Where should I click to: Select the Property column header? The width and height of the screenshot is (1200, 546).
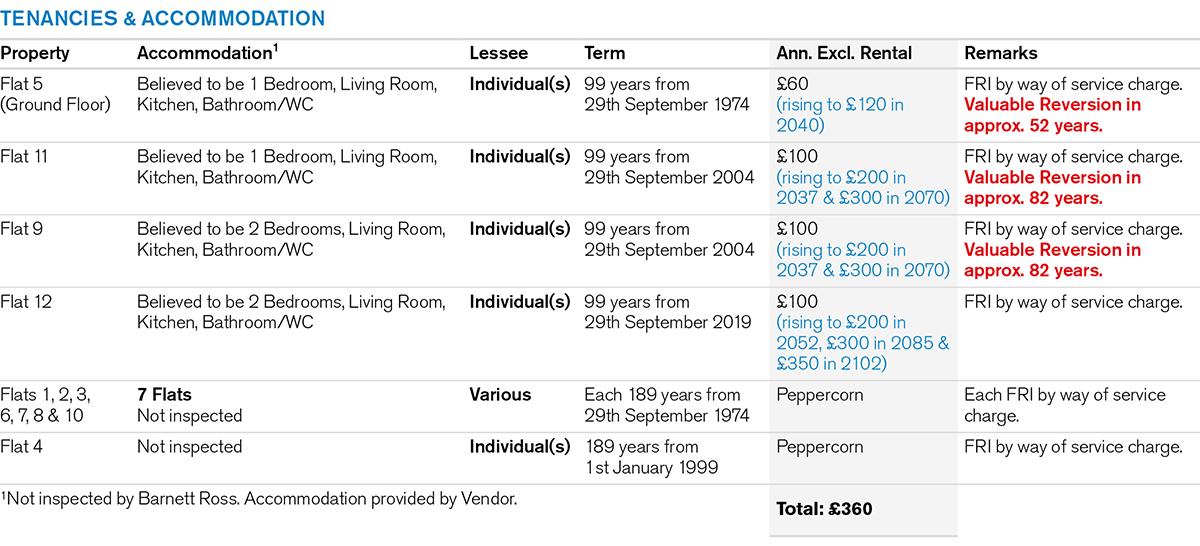[x=35, y=54]
